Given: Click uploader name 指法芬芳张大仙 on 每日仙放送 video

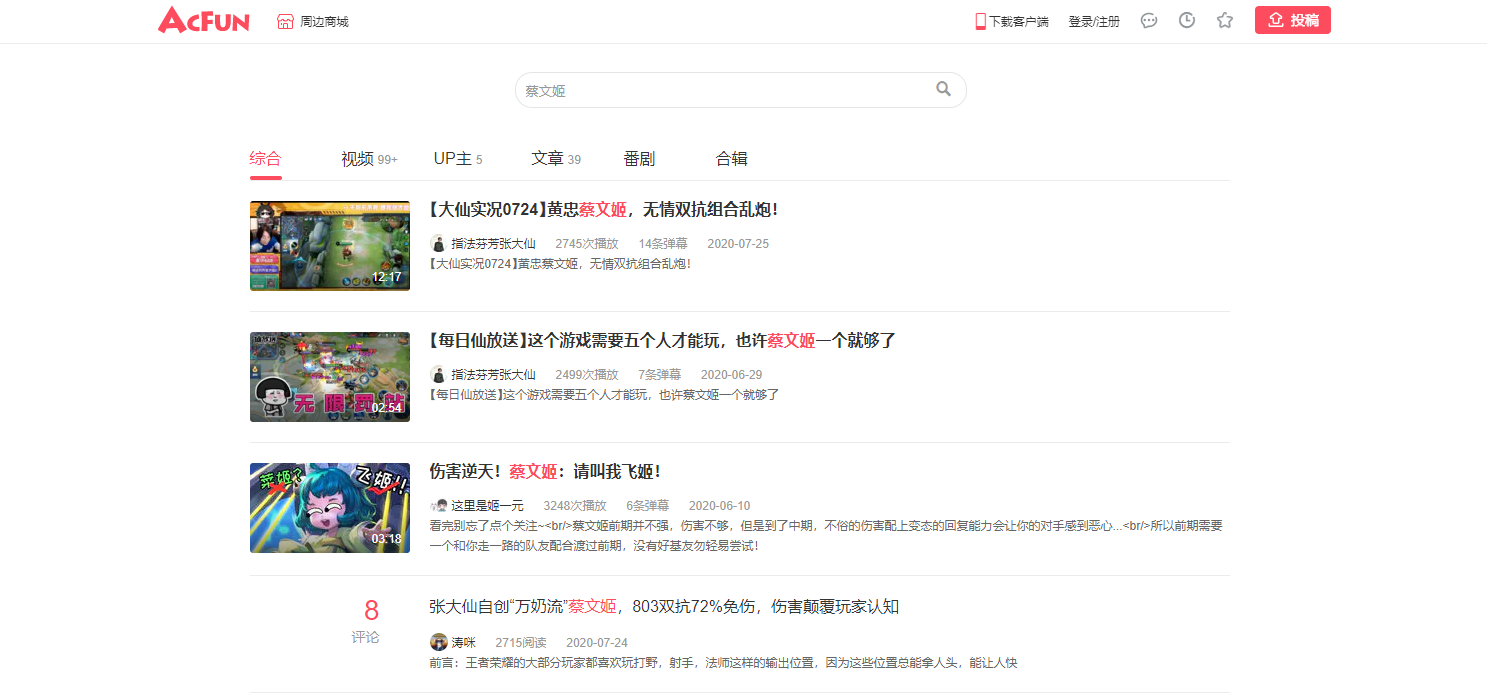Looking at the screenshot, I should 493,375.
